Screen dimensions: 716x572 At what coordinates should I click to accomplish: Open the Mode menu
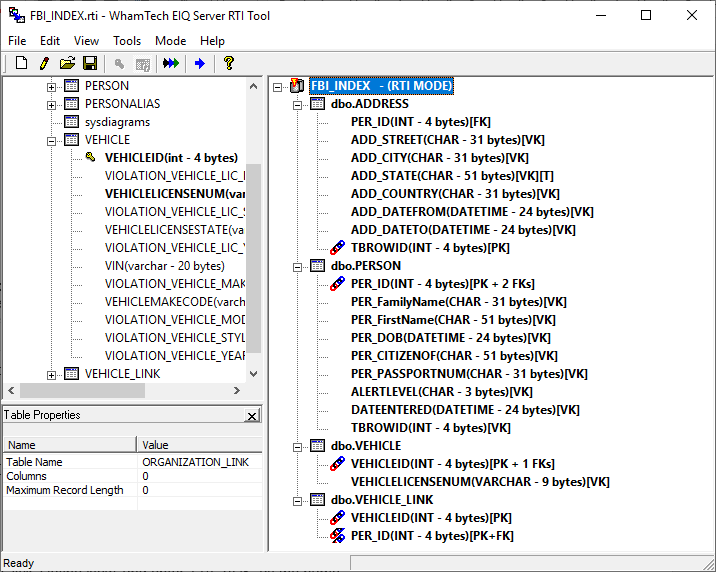[x=170, y=41]
